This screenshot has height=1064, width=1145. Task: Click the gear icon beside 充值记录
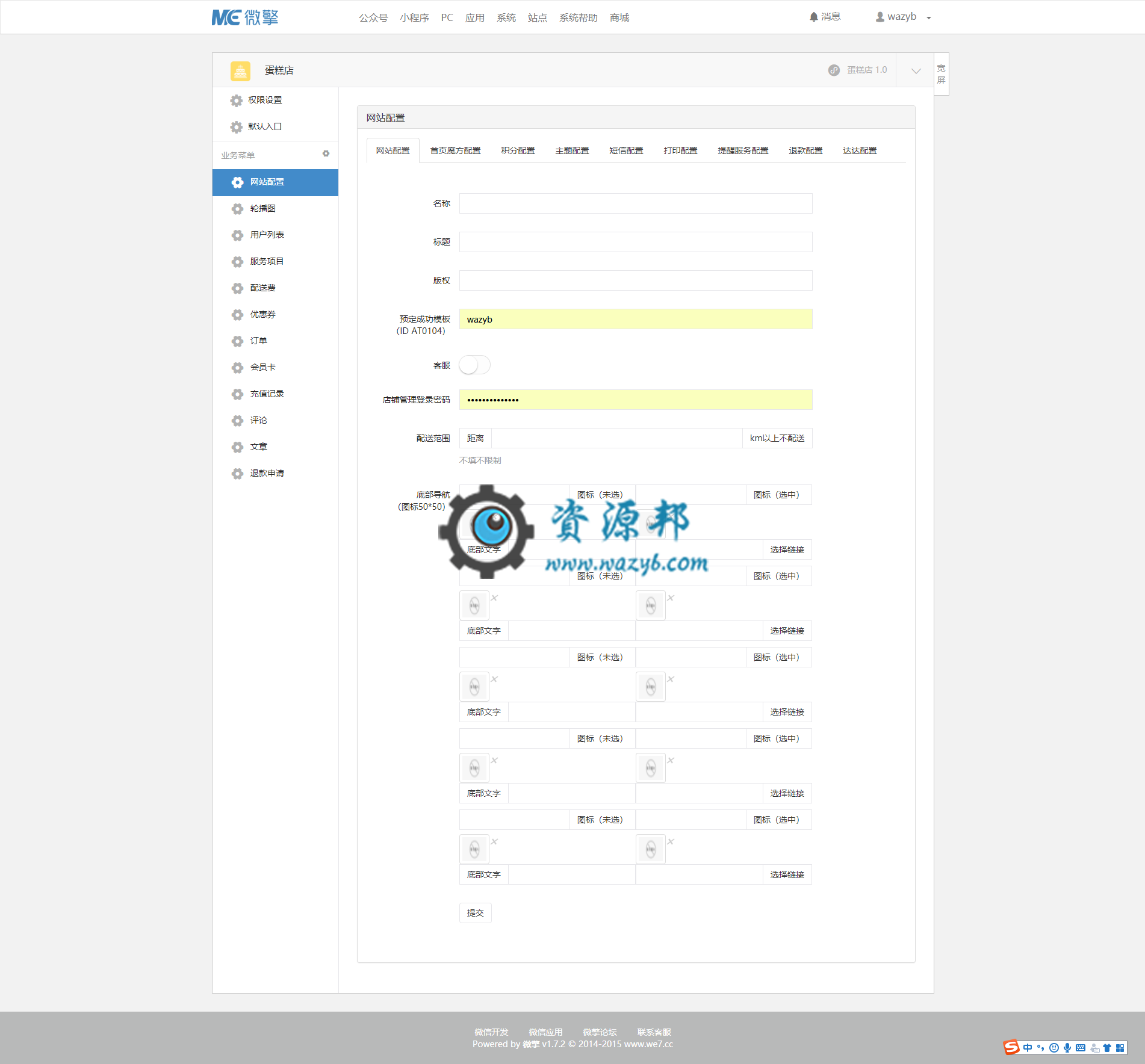coord(238,394)
